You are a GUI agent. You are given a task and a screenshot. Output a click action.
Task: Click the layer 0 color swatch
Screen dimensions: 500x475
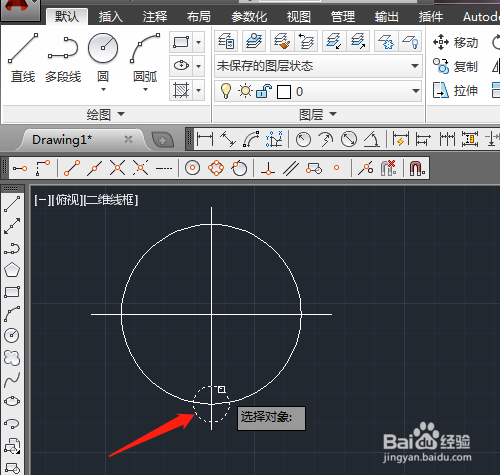tap(284, 92)
